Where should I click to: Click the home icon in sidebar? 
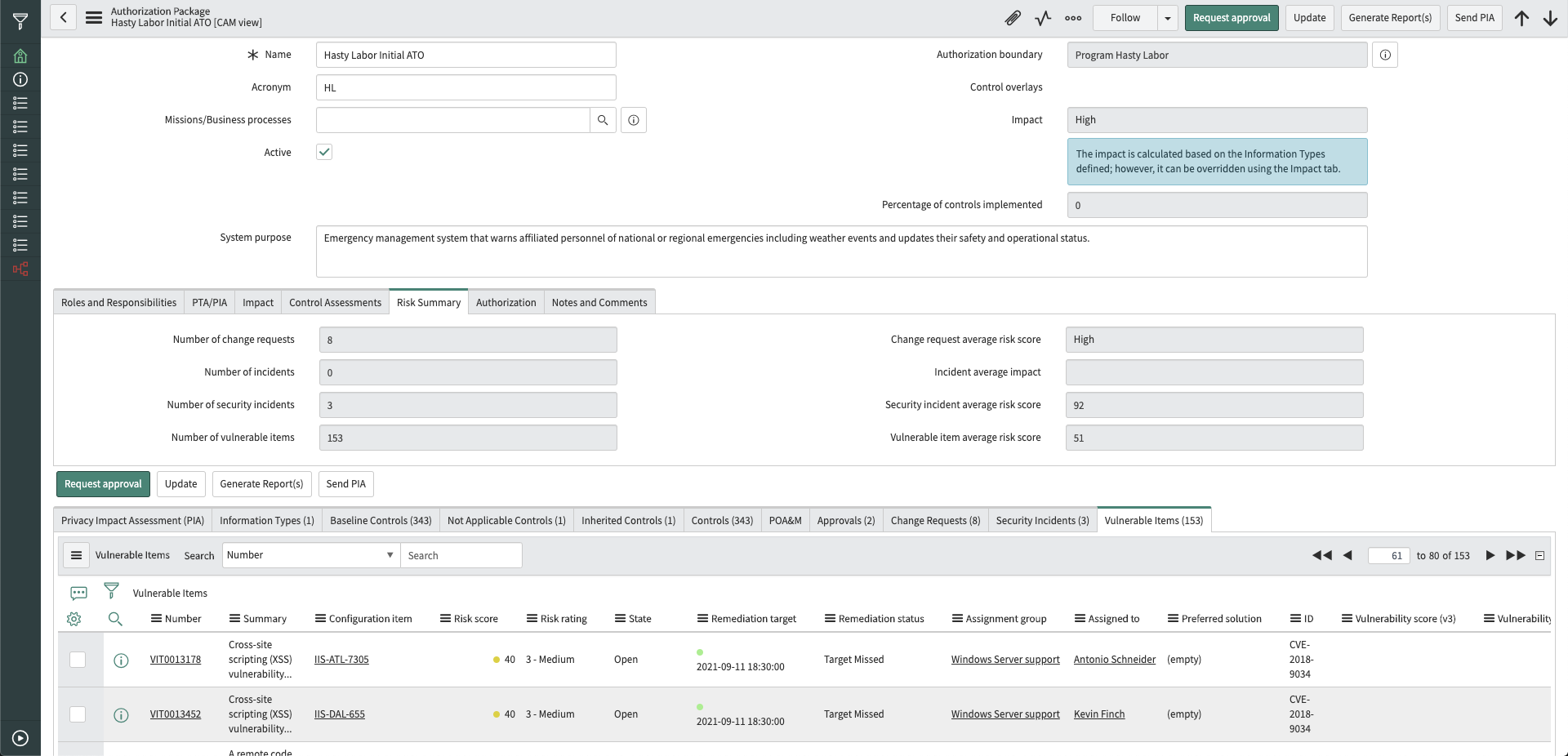click(x=20, y=56)
